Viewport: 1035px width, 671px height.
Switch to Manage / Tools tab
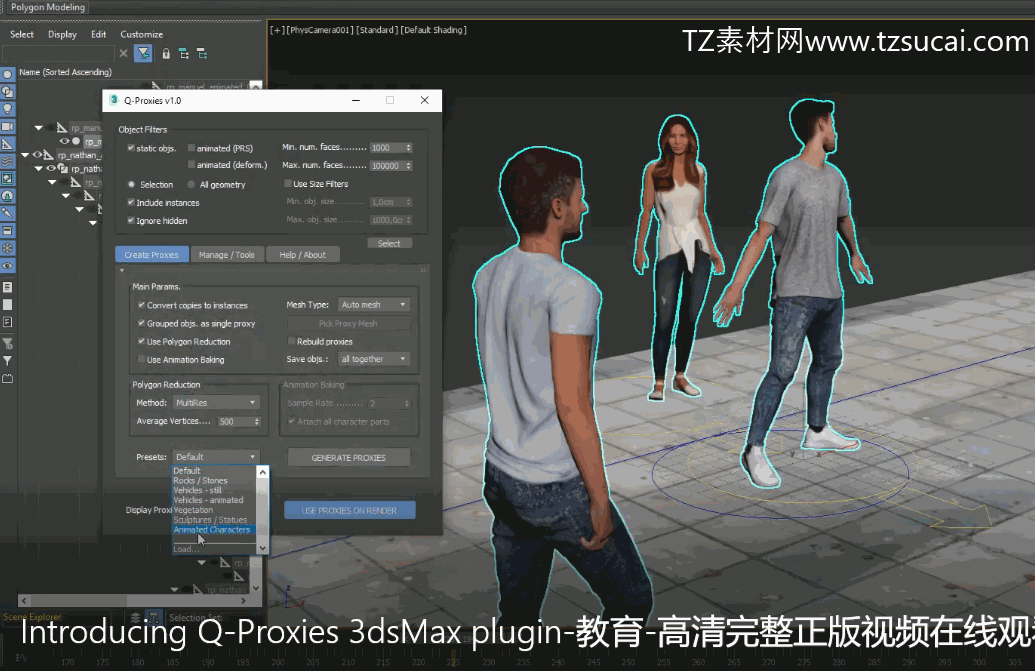click(226, 255)
